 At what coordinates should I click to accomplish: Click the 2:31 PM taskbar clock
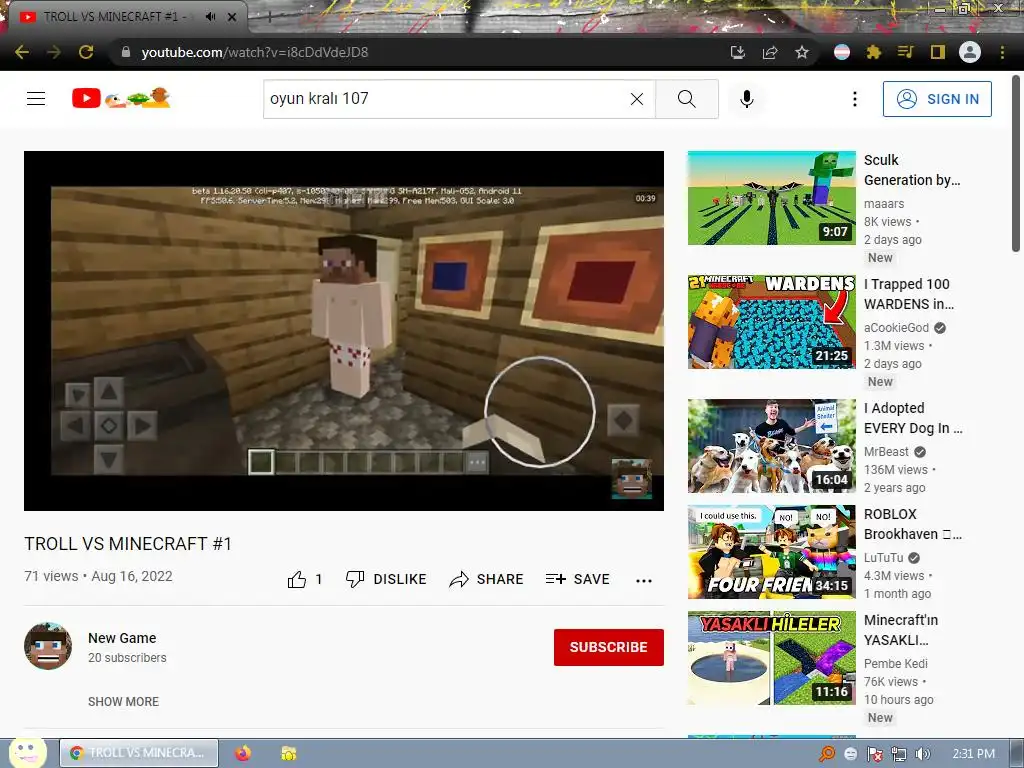pos(973,754)
